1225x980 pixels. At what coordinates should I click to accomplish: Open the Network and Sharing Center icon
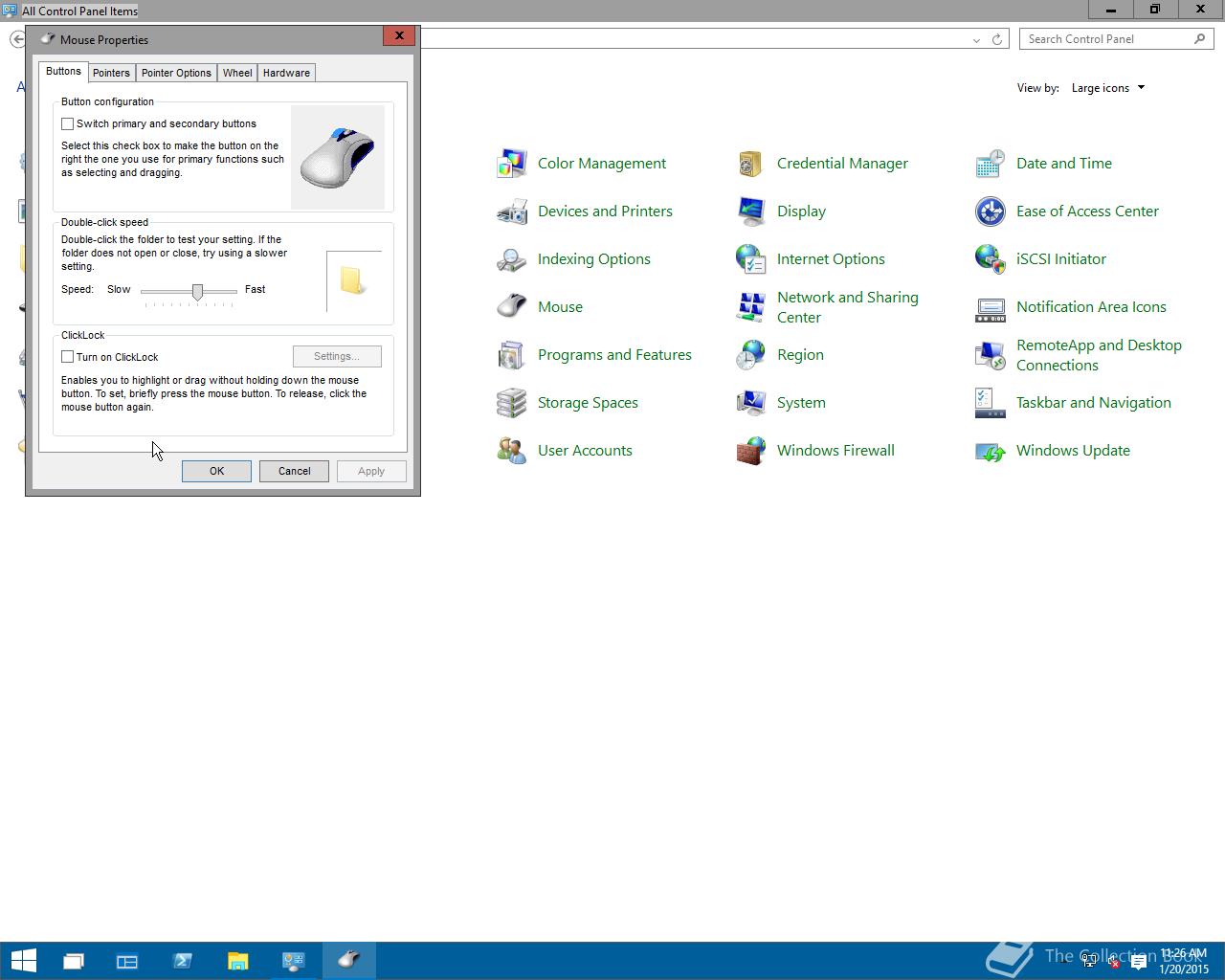(x=751, y=307)
